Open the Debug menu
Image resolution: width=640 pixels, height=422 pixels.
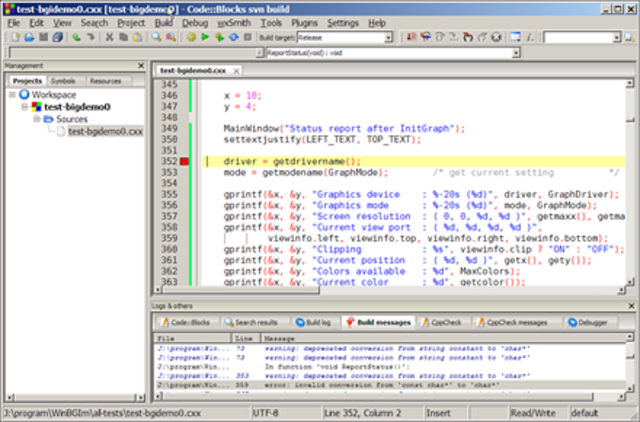click(195, 23)
